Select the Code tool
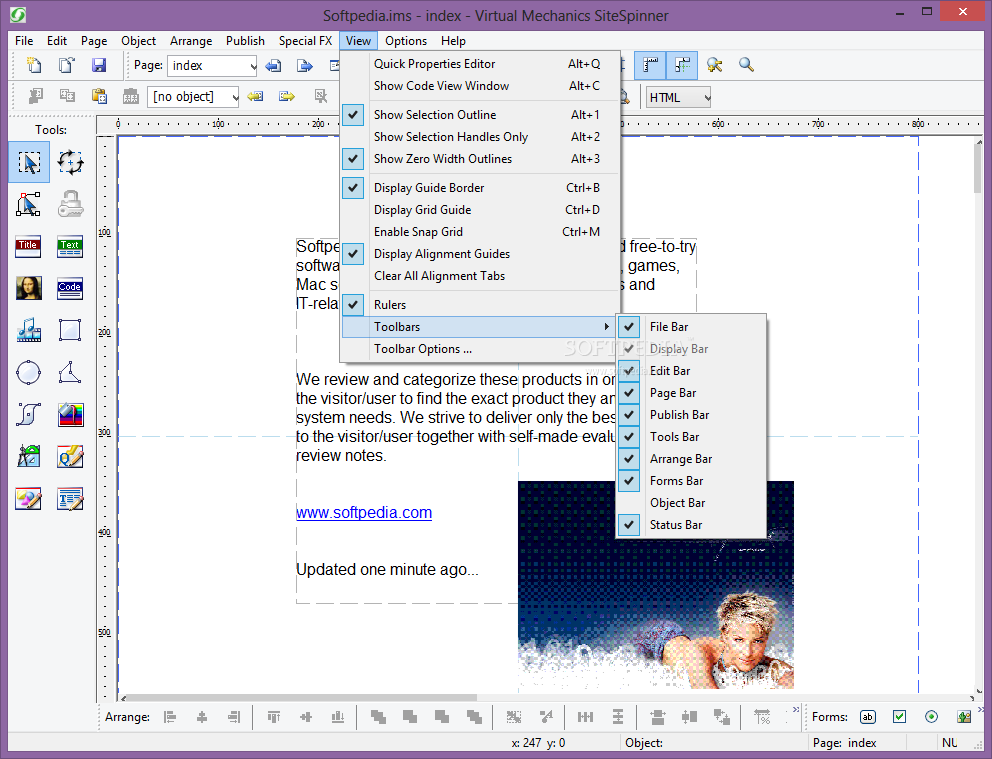Image resolution: width=992 pixels, height=759 pixels. pyautogui.click(x=70, y=288)
